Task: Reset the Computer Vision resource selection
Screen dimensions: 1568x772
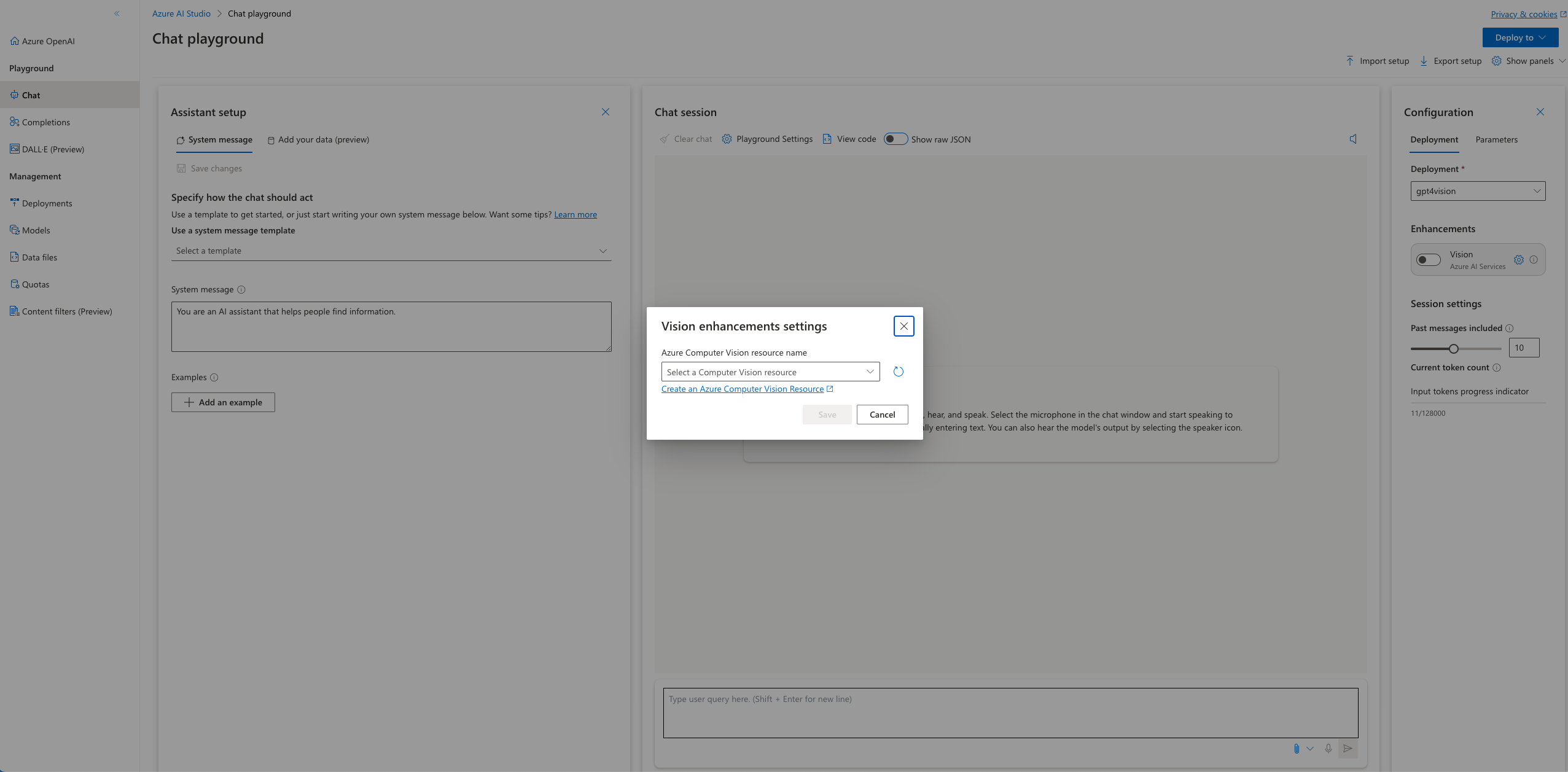Action: (x=898, y=372)
